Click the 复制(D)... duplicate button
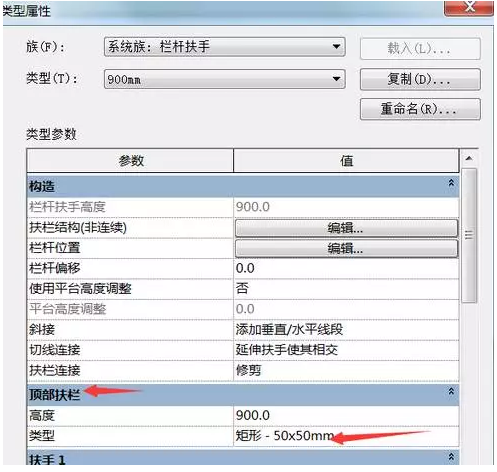 tap(420, 79)
